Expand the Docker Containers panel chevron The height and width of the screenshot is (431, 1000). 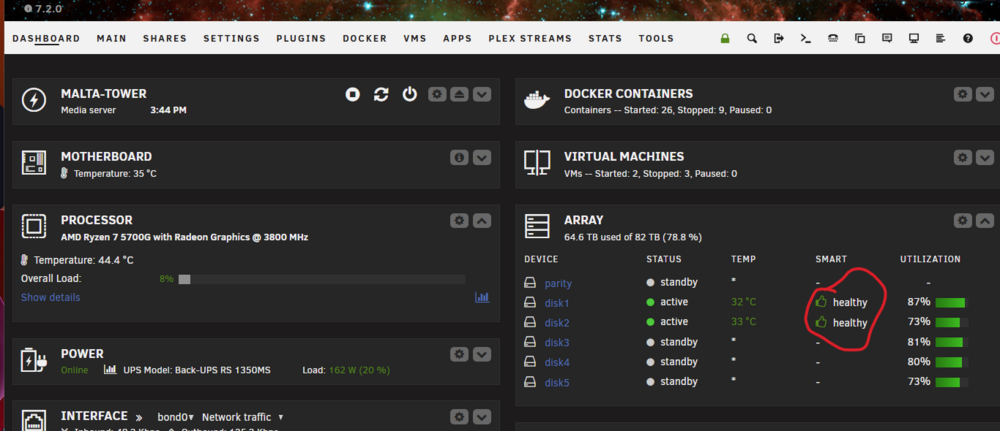(985, 94)
